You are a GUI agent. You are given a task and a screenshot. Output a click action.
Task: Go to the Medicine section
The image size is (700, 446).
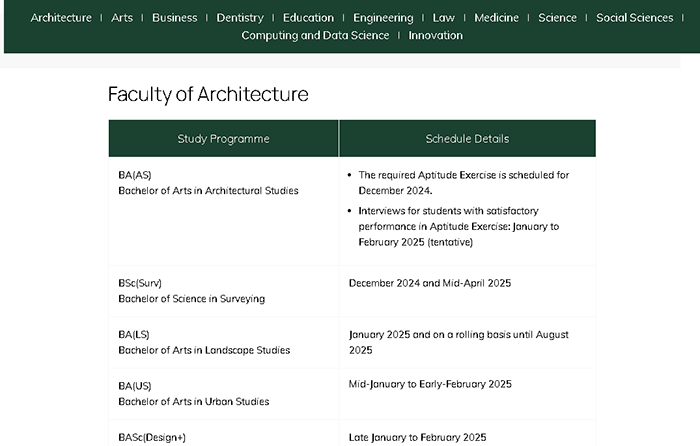click(x=496, y=18)
